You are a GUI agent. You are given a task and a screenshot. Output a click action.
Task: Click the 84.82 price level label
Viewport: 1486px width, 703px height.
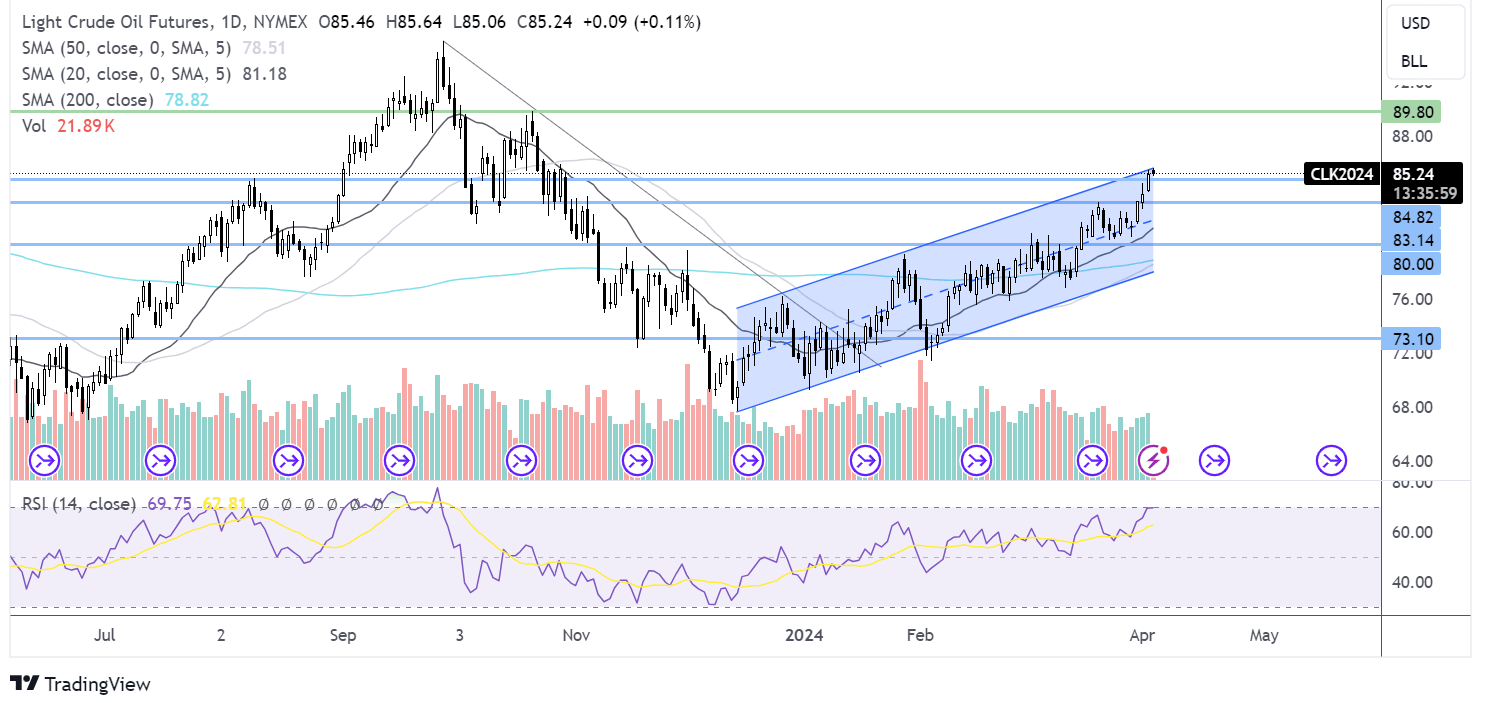coord(1409,217)
